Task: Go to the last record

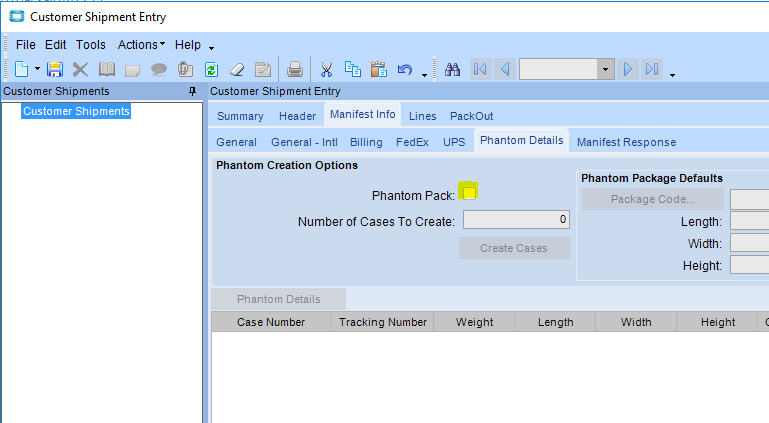Action: (x=652, y=69)
